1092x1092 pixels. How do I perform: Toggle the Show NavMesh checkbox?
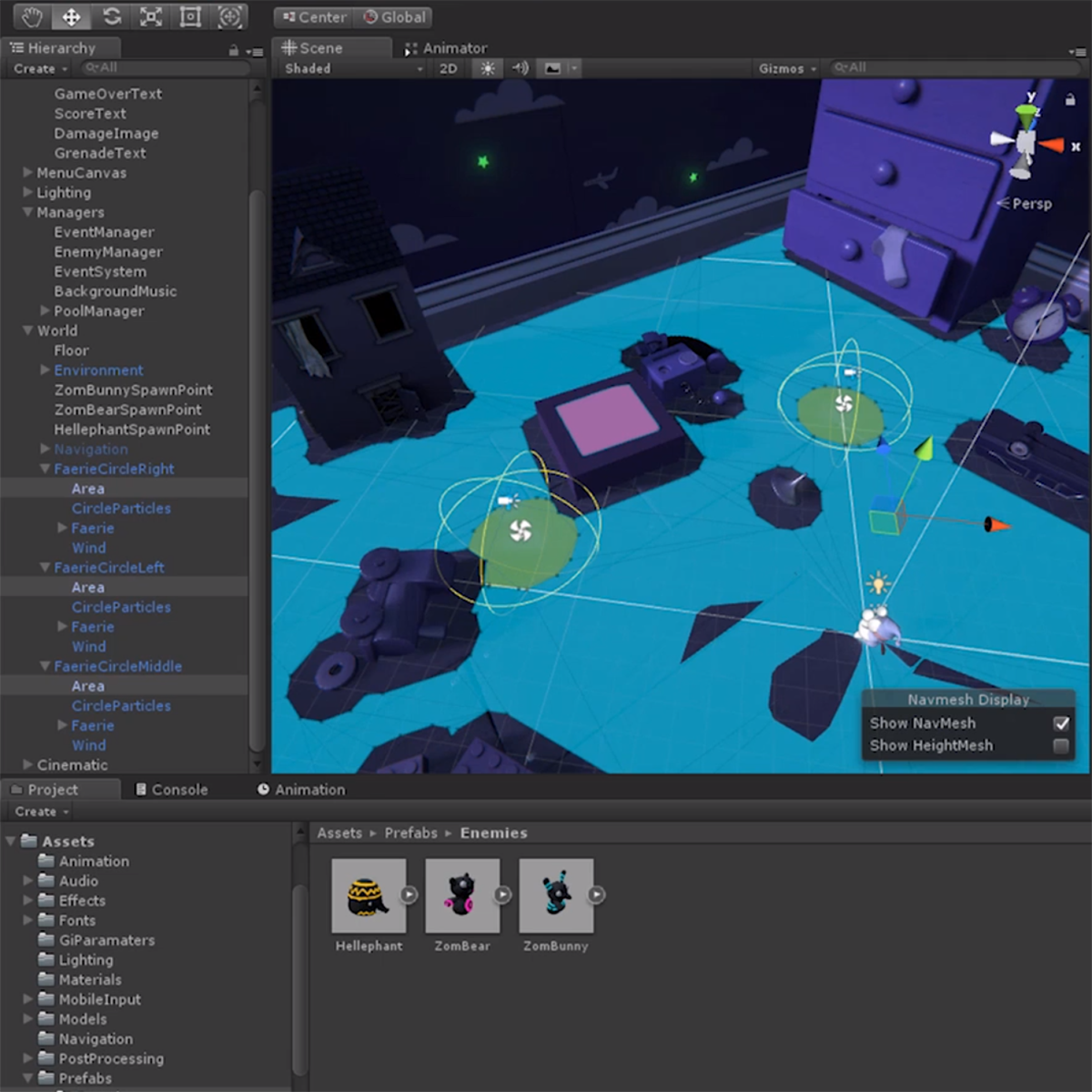point(1061,723)
